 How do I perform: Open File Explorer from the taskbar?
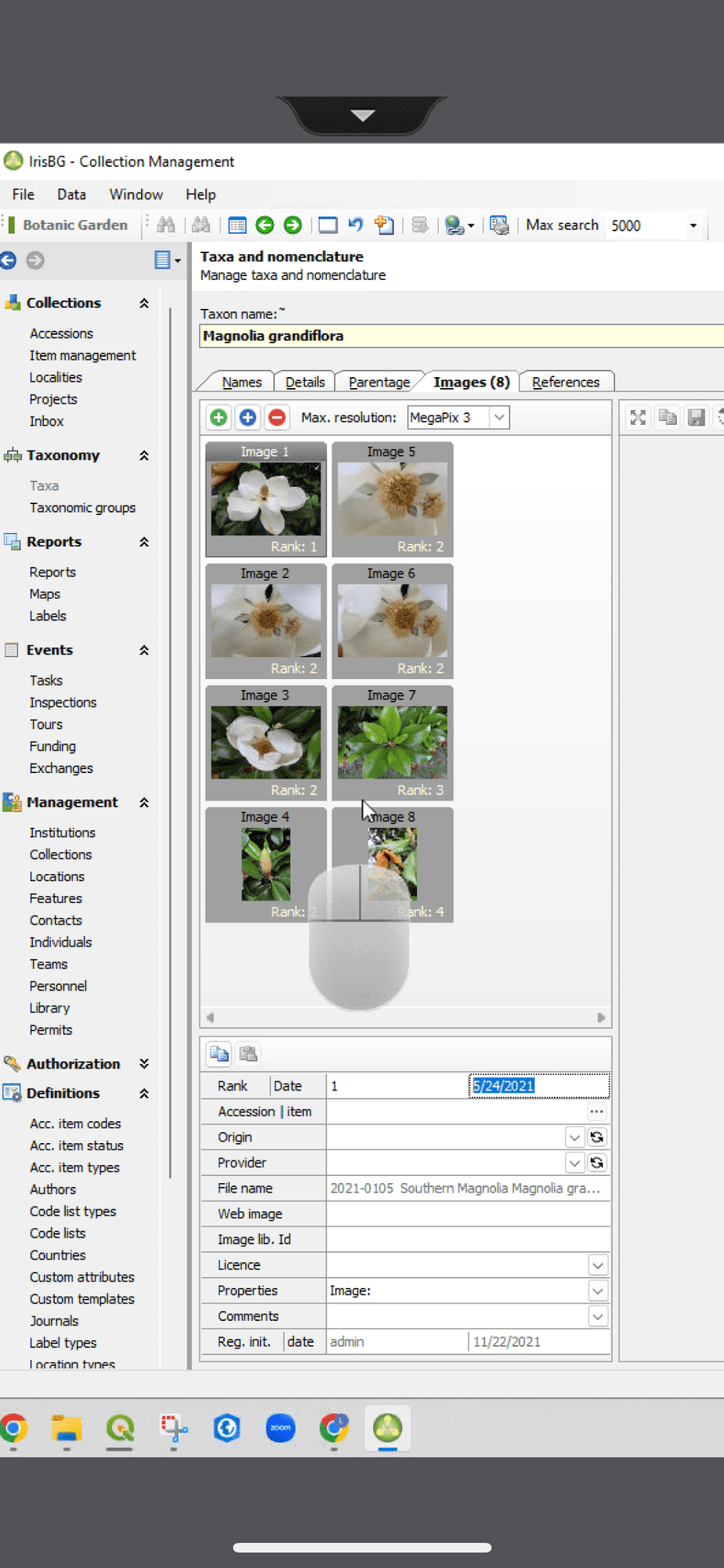tap(67, 1428)
